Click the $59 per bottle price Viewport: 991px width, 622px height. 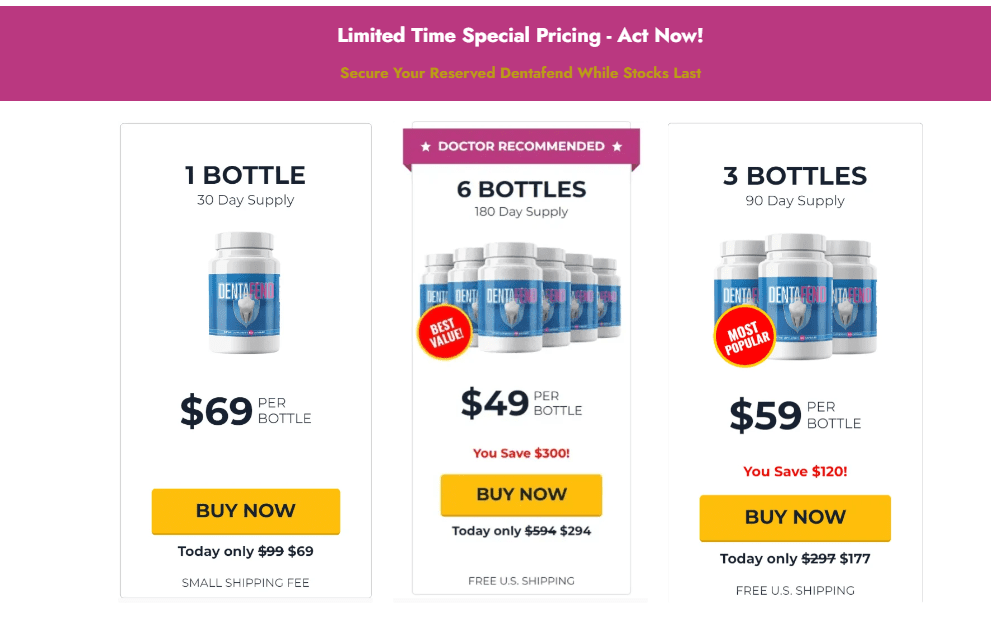(795, 415)
